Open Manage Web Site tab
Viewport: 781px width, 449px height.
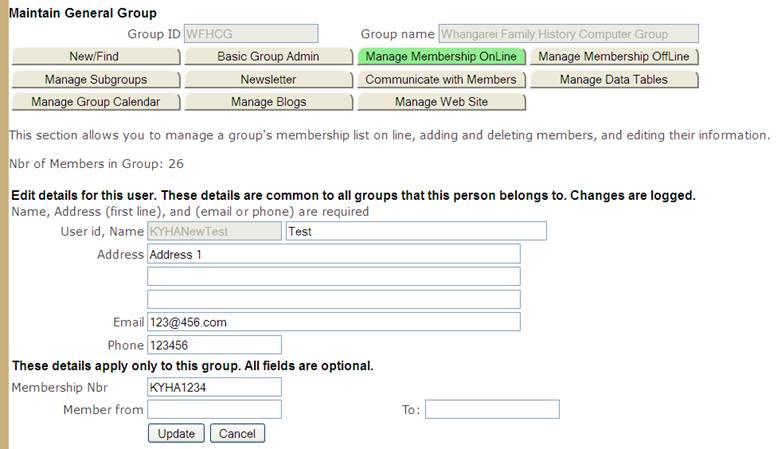point(441,102)
